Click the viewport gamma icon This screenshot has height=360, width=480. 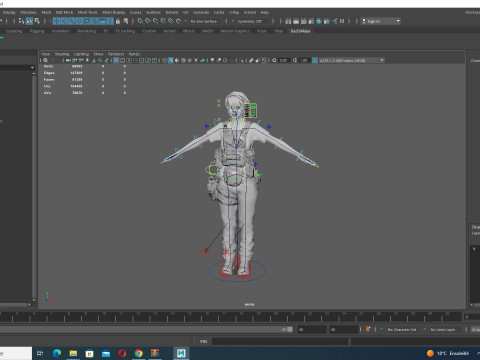click(295, 60)
